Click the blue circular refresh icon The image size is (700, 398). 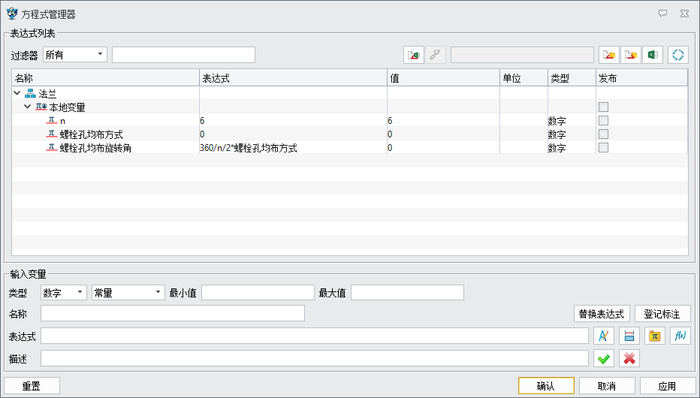point(678,55)
